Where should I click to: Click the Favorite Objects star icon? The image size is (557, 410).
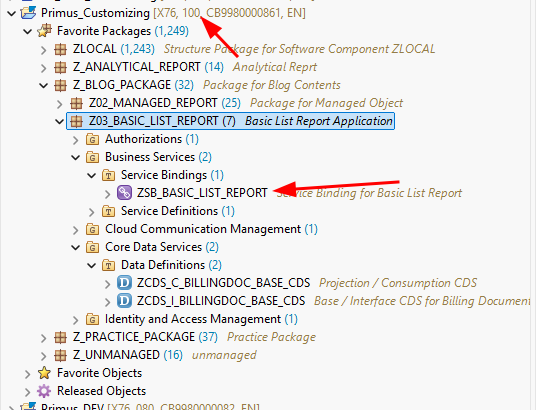coord(44,373)
